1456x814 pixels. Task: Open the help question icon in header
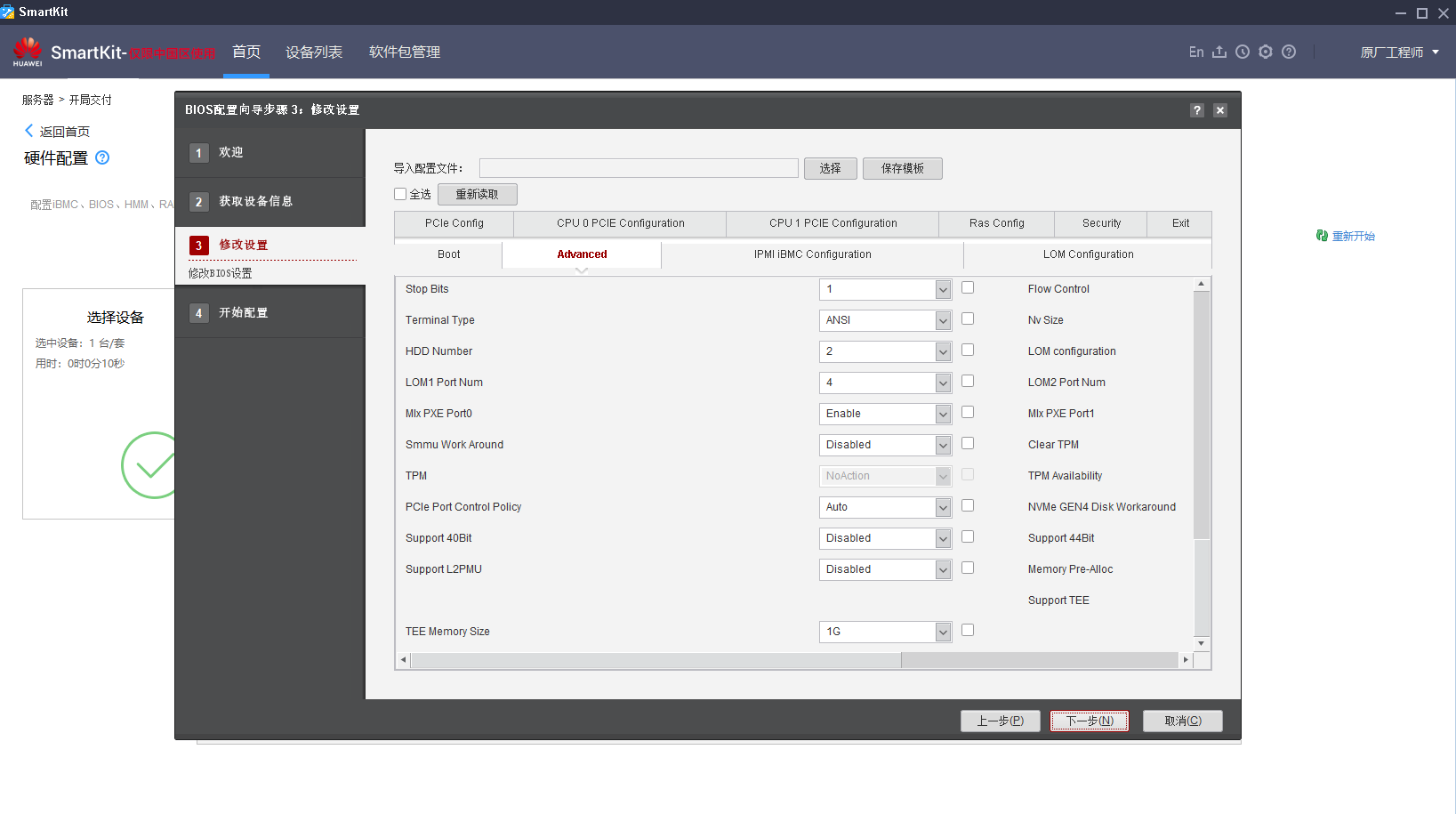point(1289,52)
